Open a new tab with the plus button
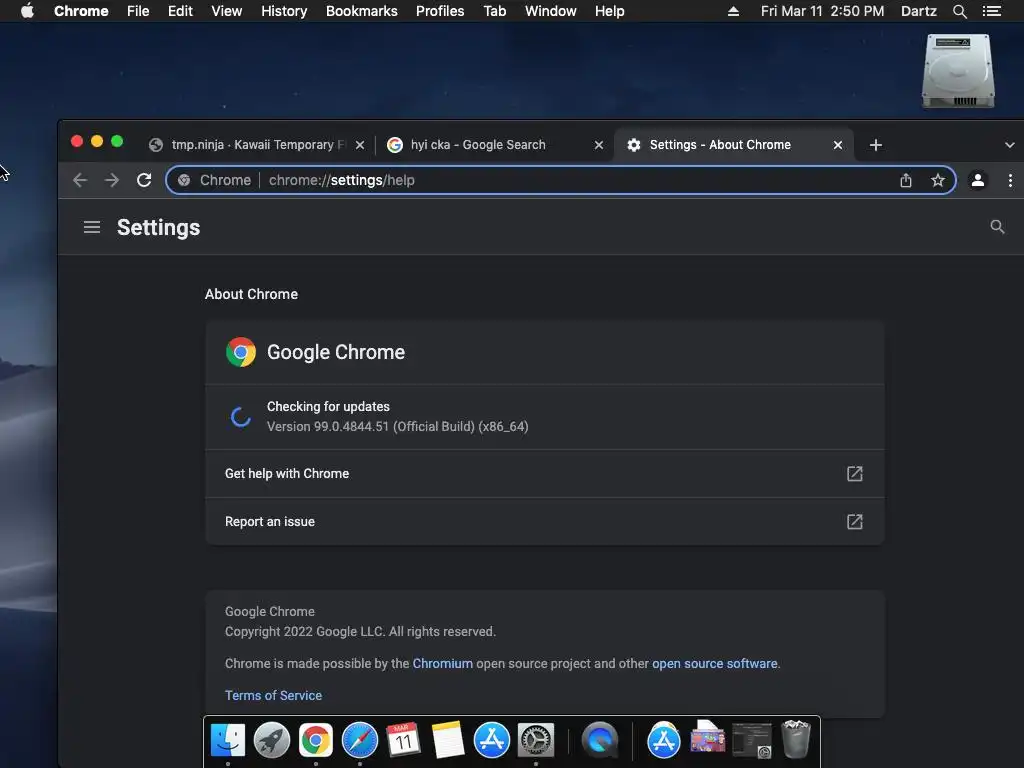The height and width of the screenshot is (768, 1024). click(876, 145)
